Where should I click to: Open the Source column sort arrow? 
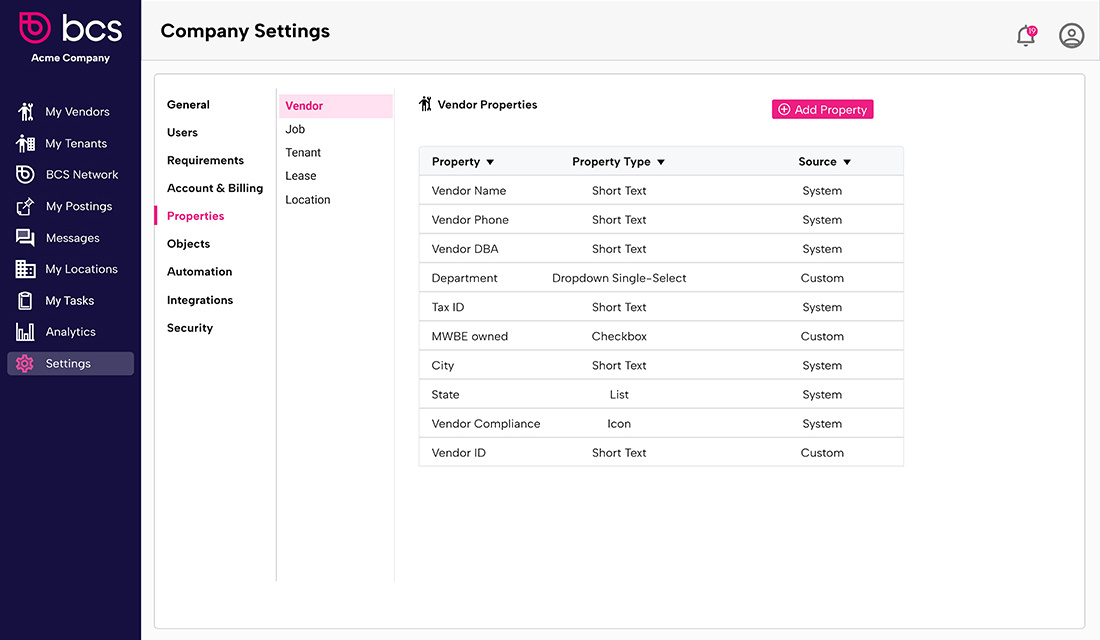[847, 162]
